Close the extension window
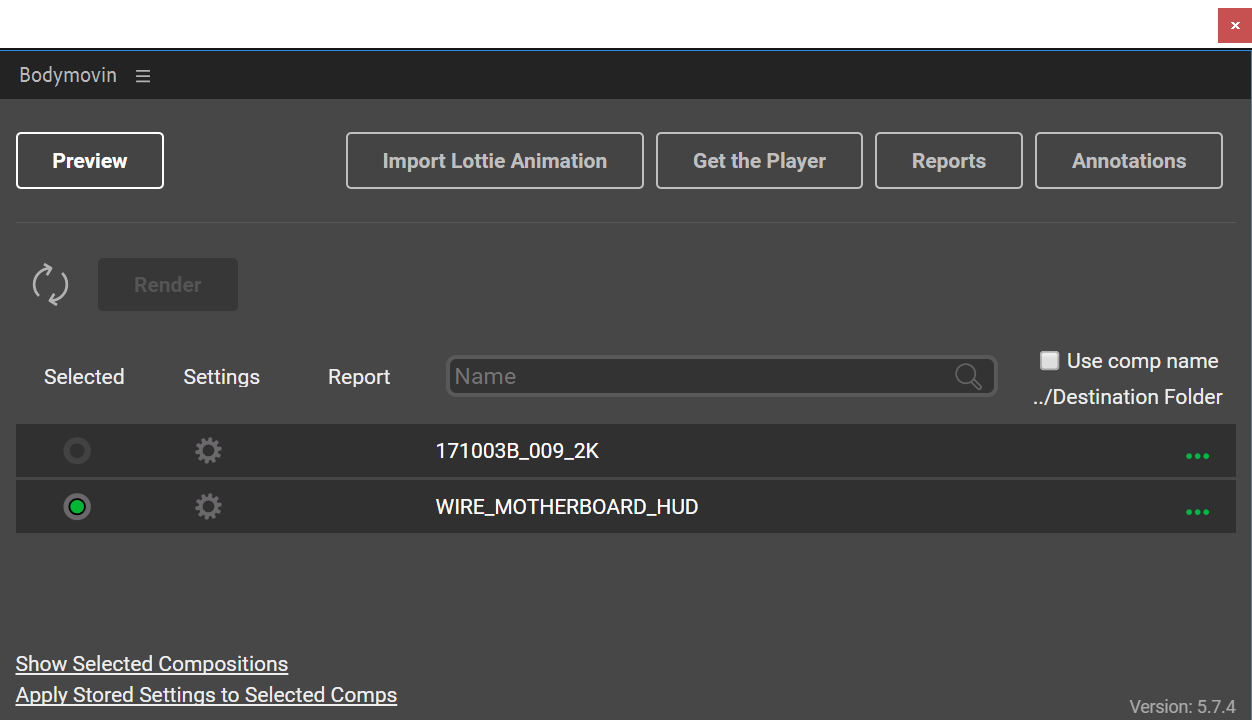Screen dimensions: 1252x720 point(1235,25)
